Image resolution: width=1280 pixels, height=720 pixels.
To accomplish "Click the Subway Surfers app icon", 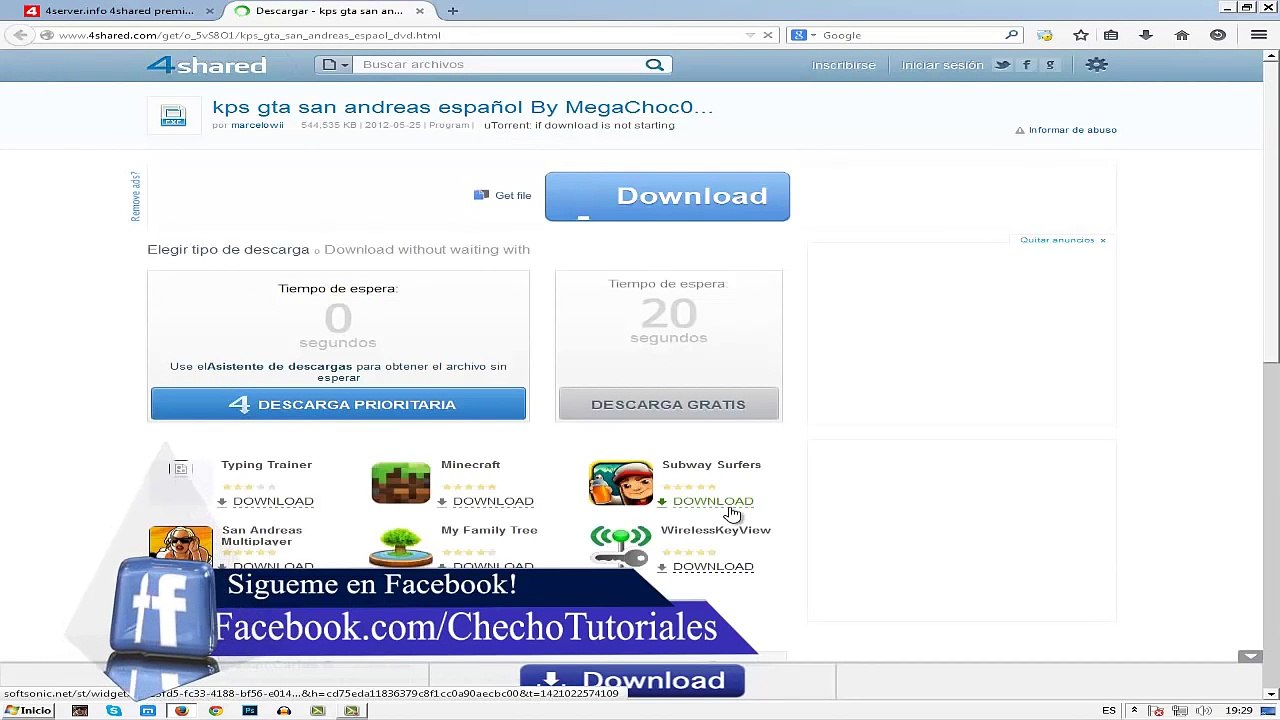I will 621,483.
